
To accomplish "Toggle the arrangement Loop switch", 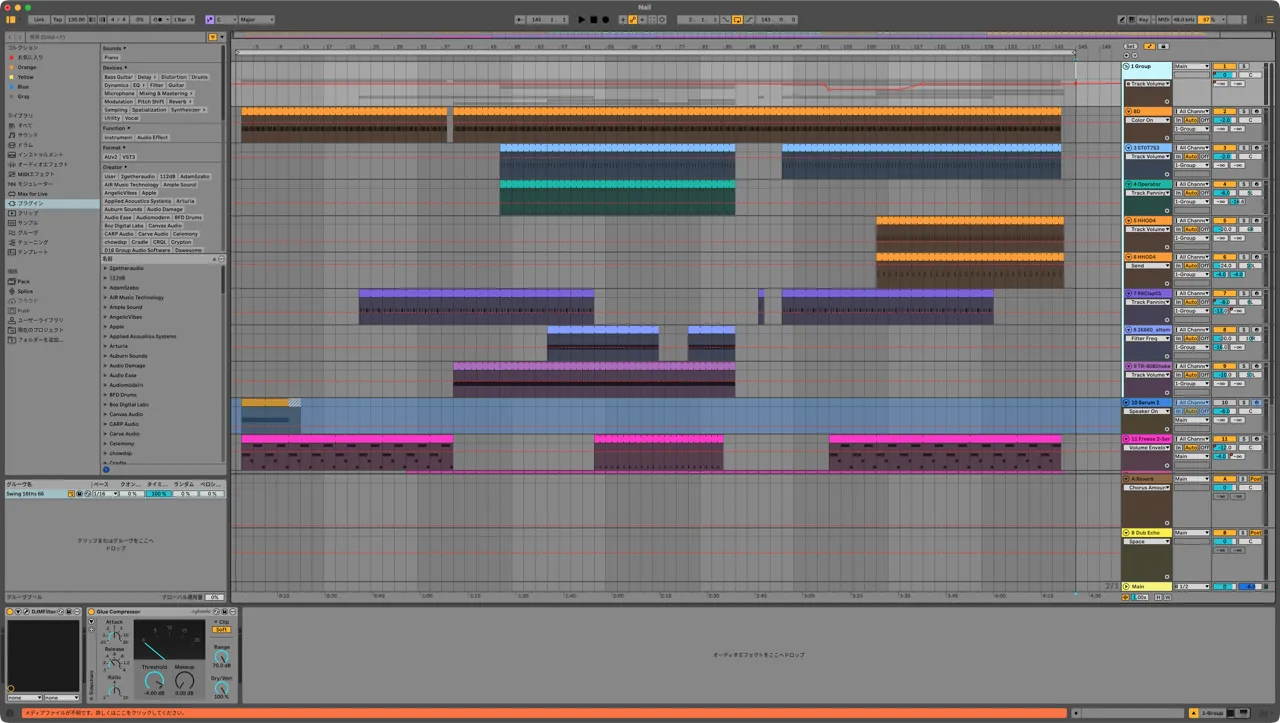I will [x=737, y=19].
